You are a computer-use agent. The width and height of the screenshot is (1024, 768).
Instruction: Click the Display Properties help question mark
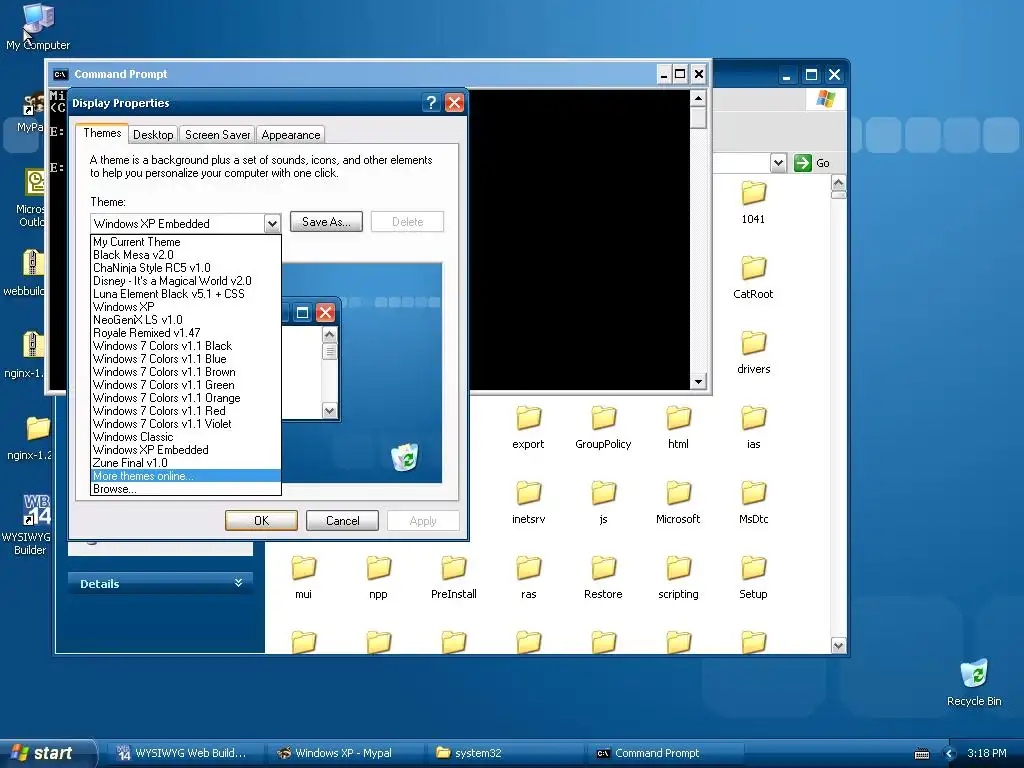point(430,103)
